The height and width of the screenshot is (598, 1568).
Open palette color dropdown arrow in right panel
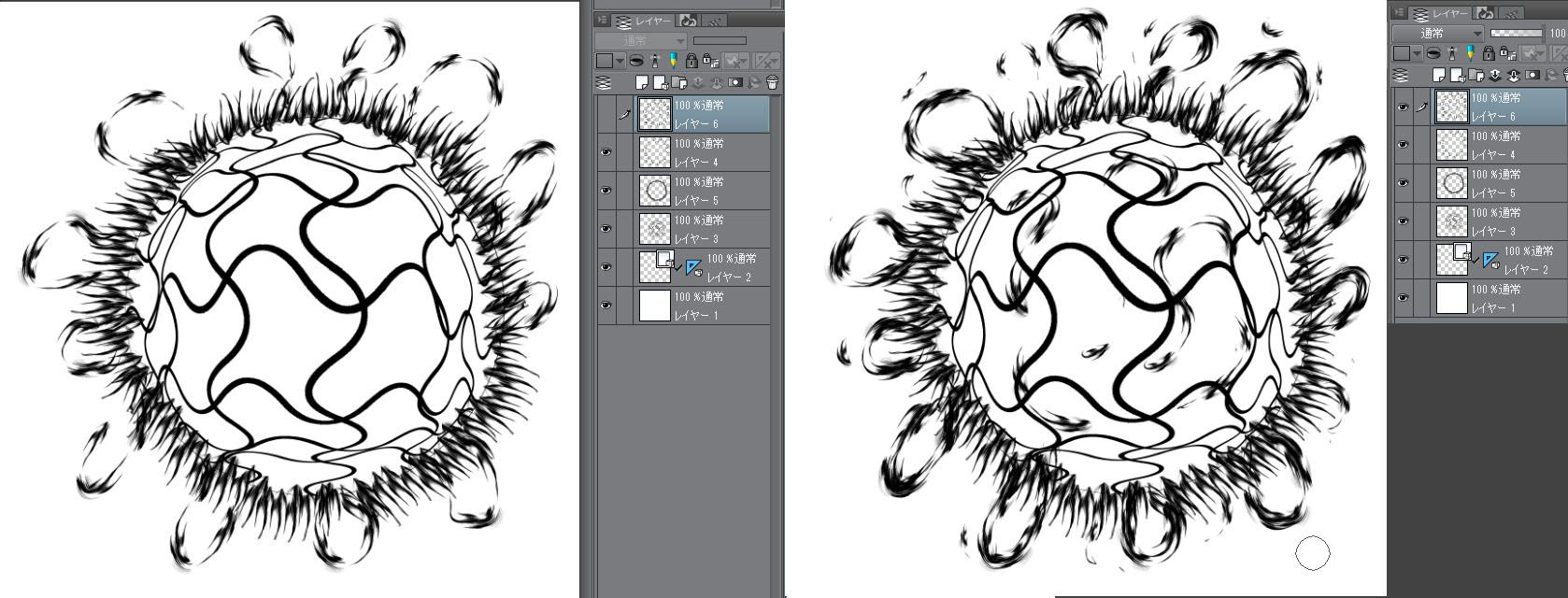[x=1417, y=53]
